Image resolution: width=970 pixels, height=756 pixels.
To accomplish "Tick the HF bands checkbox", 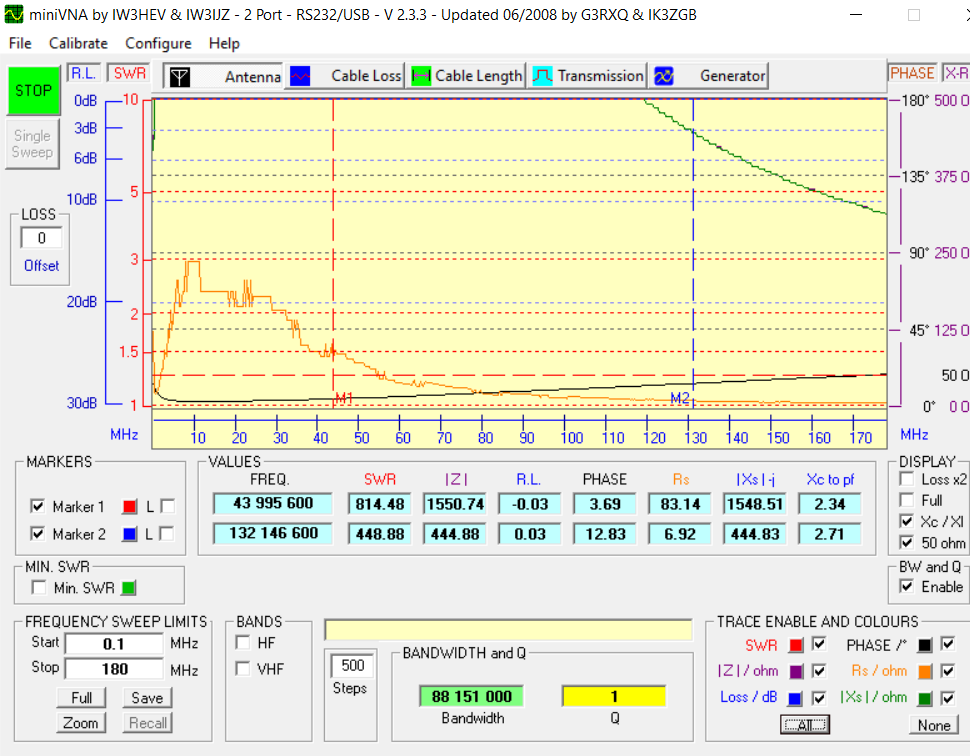I will 242,643.
